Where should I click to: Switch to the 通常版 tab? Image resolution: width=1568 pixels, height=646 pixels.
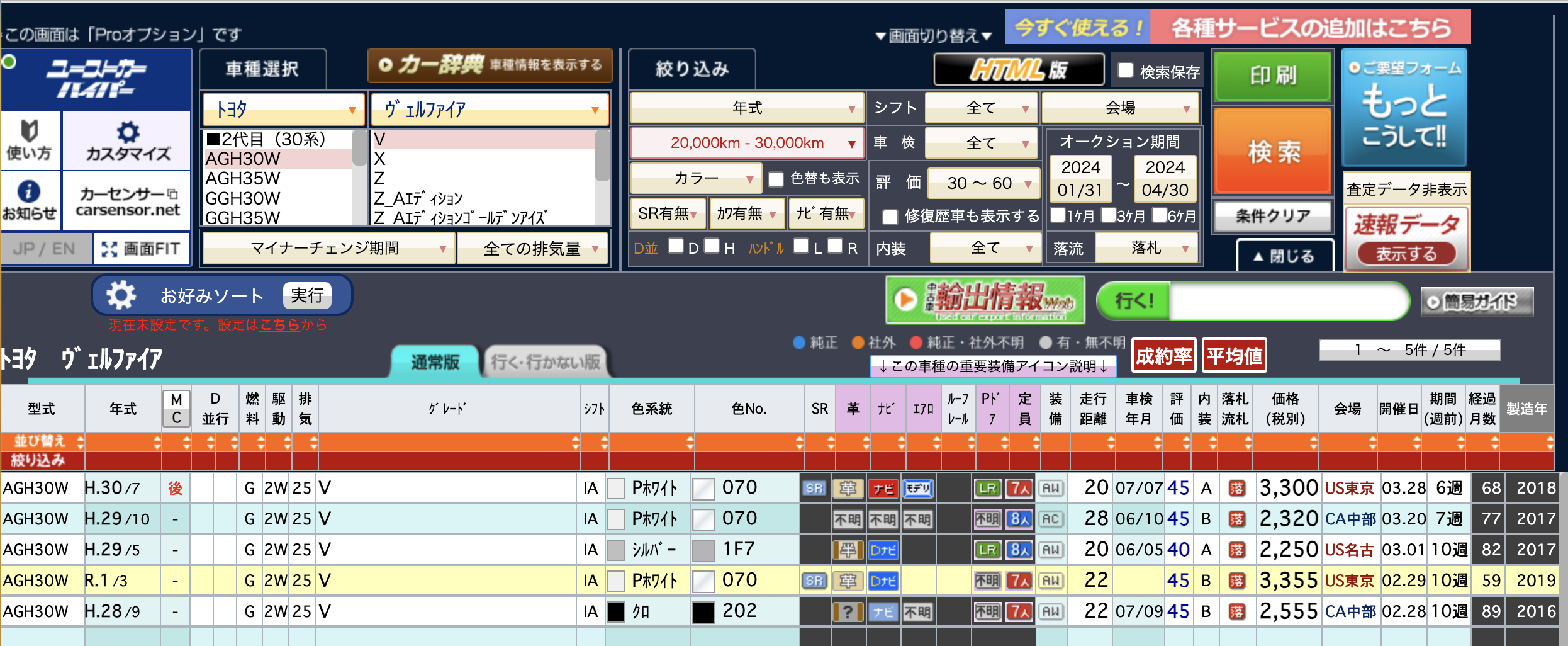click(435, 363)
